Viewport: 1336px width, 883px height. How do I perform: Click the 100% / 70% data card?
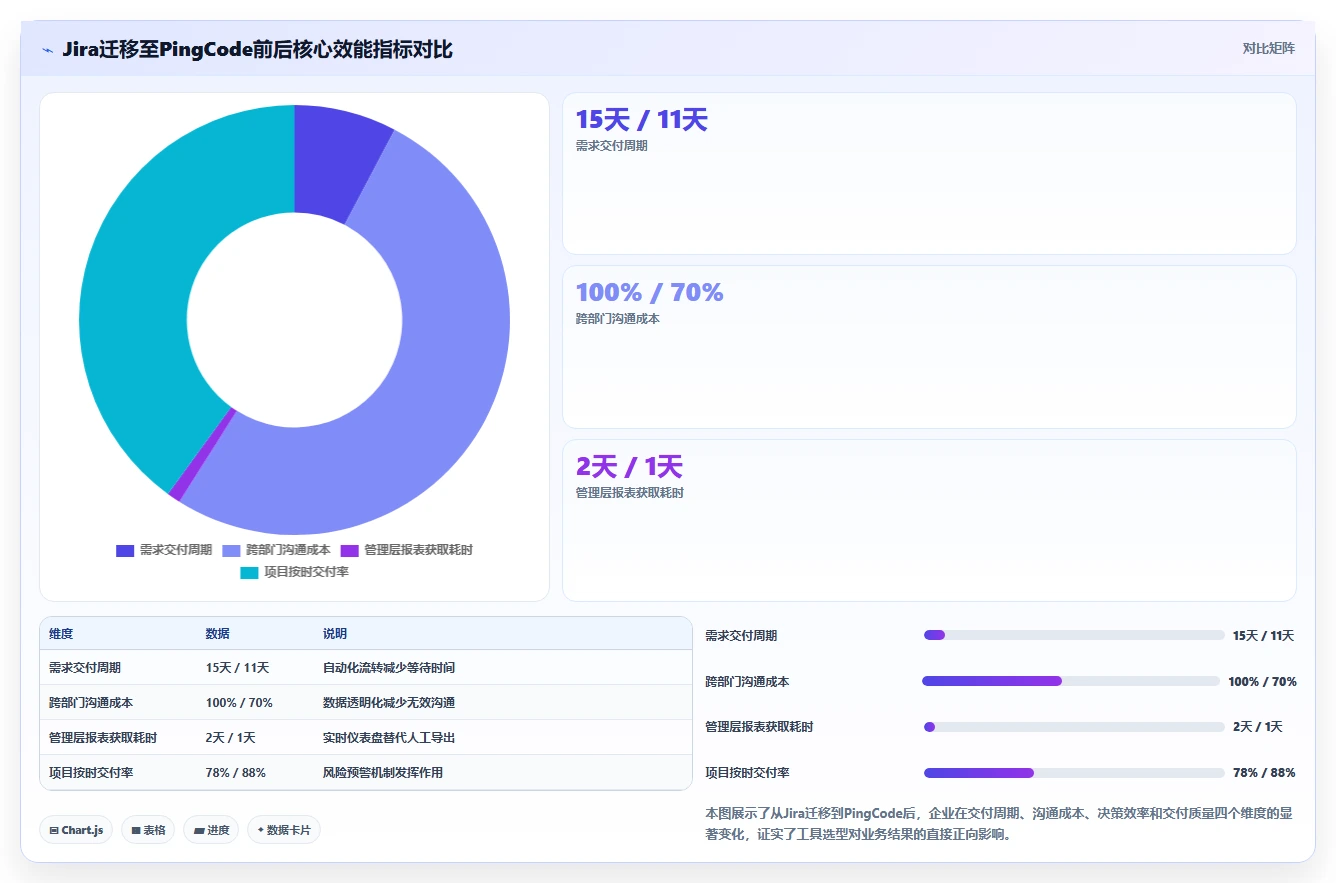(x=929, y=347)
